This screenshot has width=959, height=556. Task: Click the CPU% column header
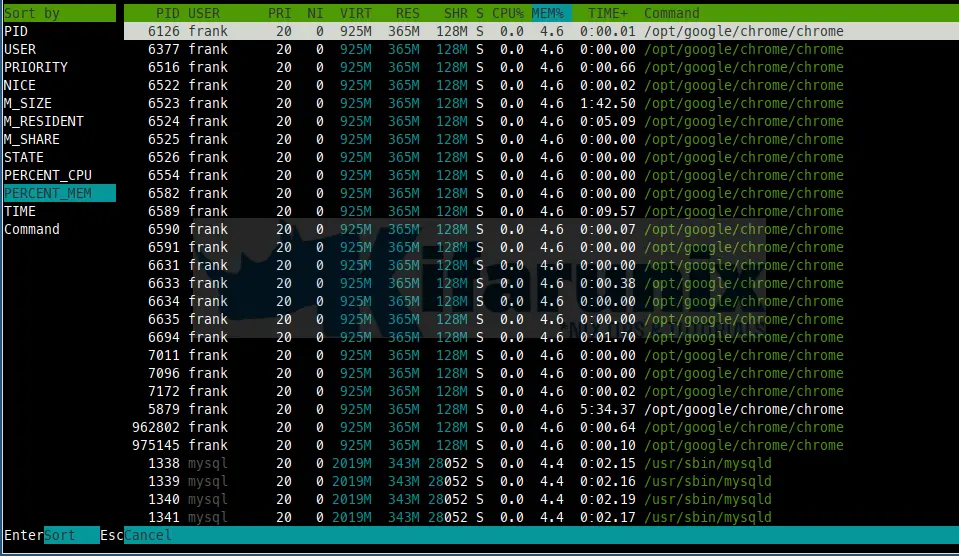click(x=508, y=13)
